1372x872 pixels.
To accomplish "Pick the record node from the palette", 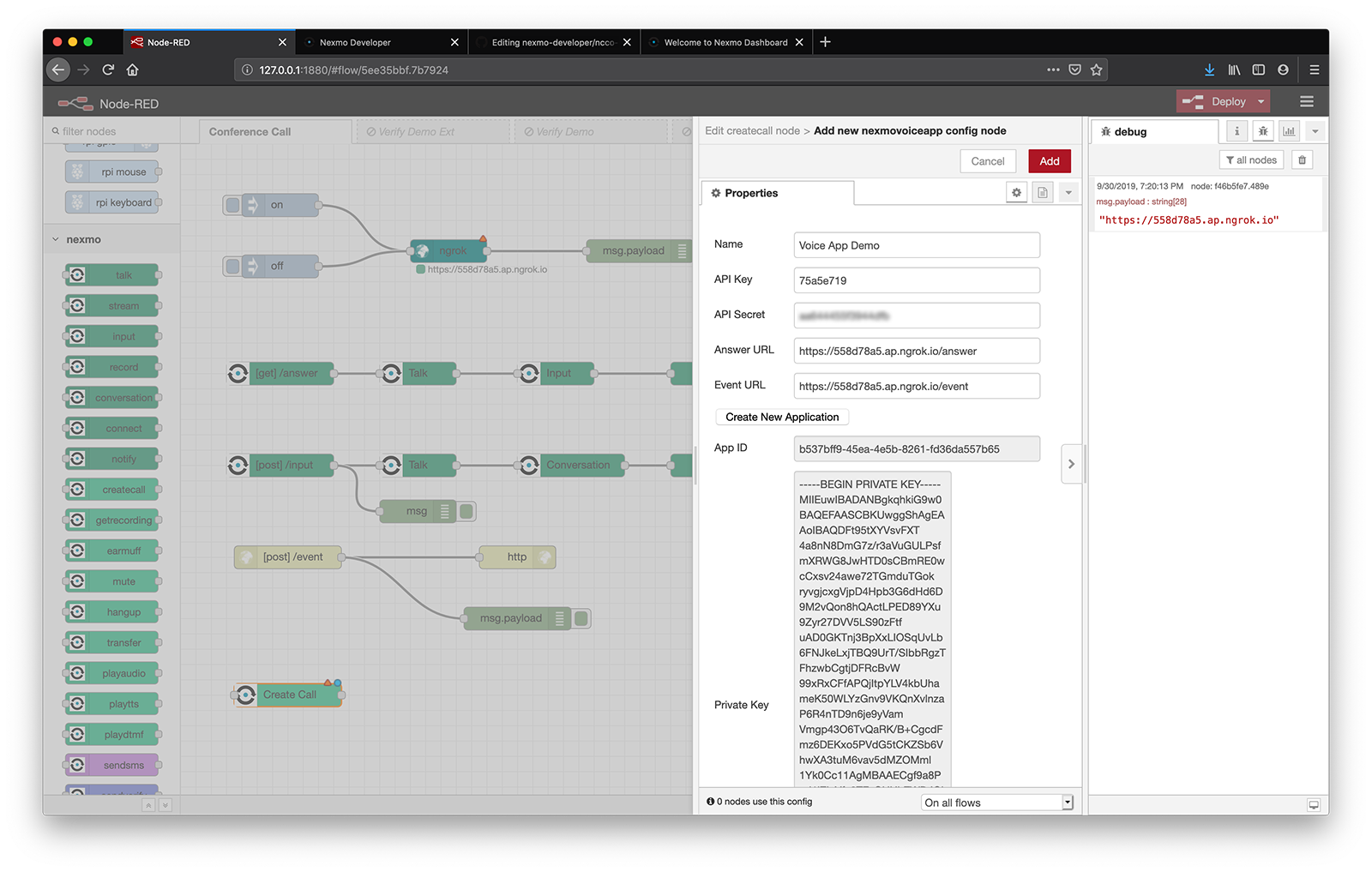I will click(x=111, y=367).
